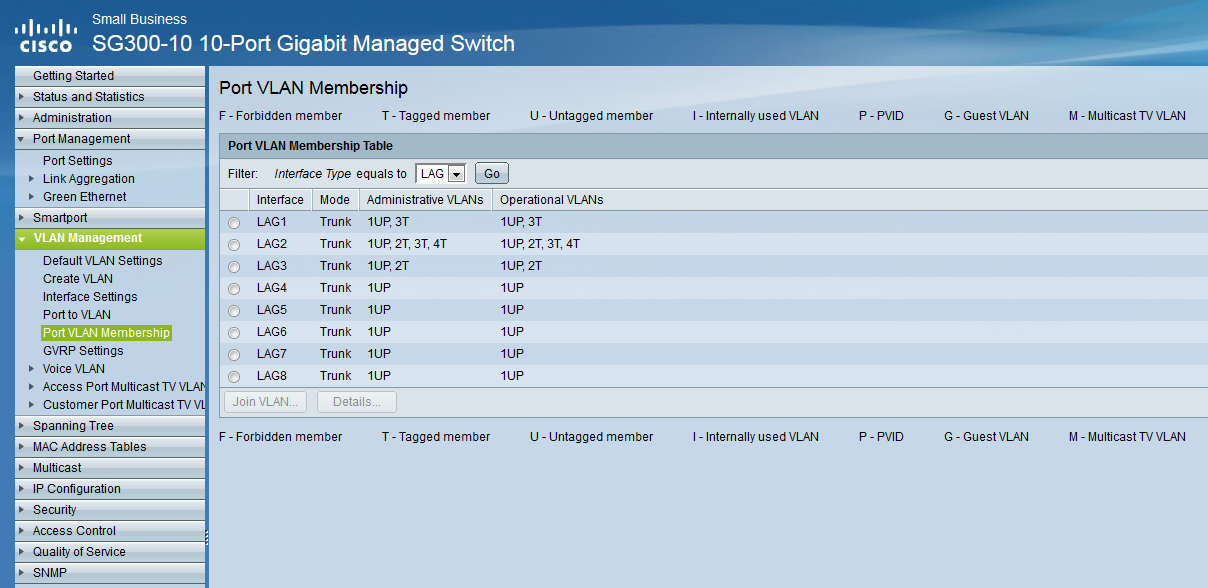Click the Join VLAN... button
Viewport: 1208px width, 588px height.
tap(266, 402)
